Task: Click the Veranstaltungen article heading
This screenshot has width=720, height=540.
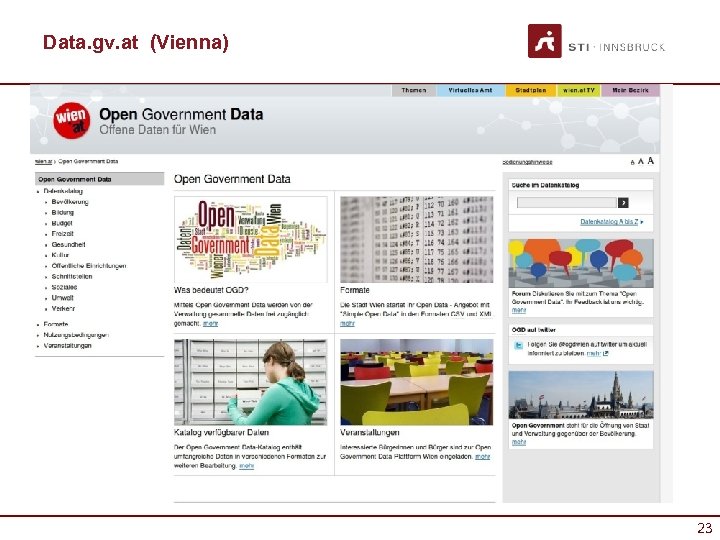Action: click(x=370, y=433)
